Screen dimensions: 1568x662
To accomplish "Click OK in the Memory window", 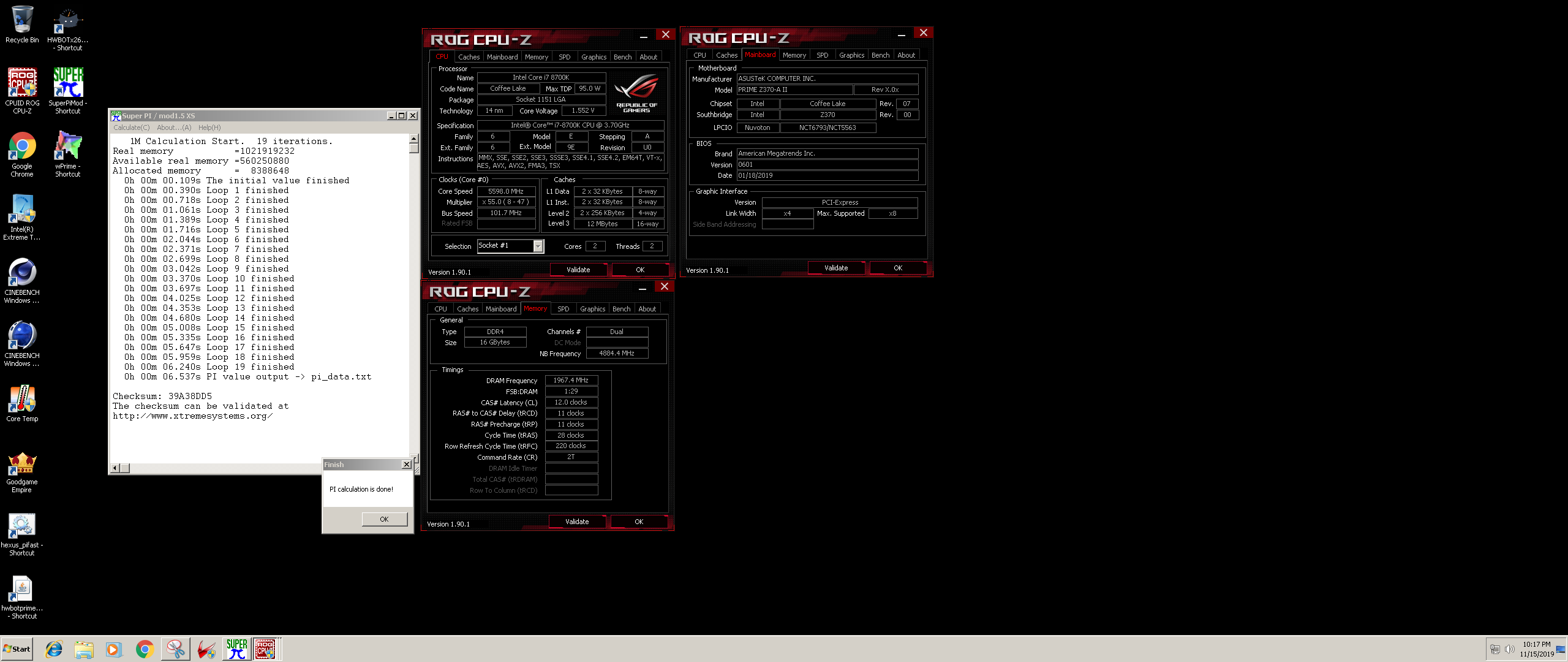I will click(639, 522).
